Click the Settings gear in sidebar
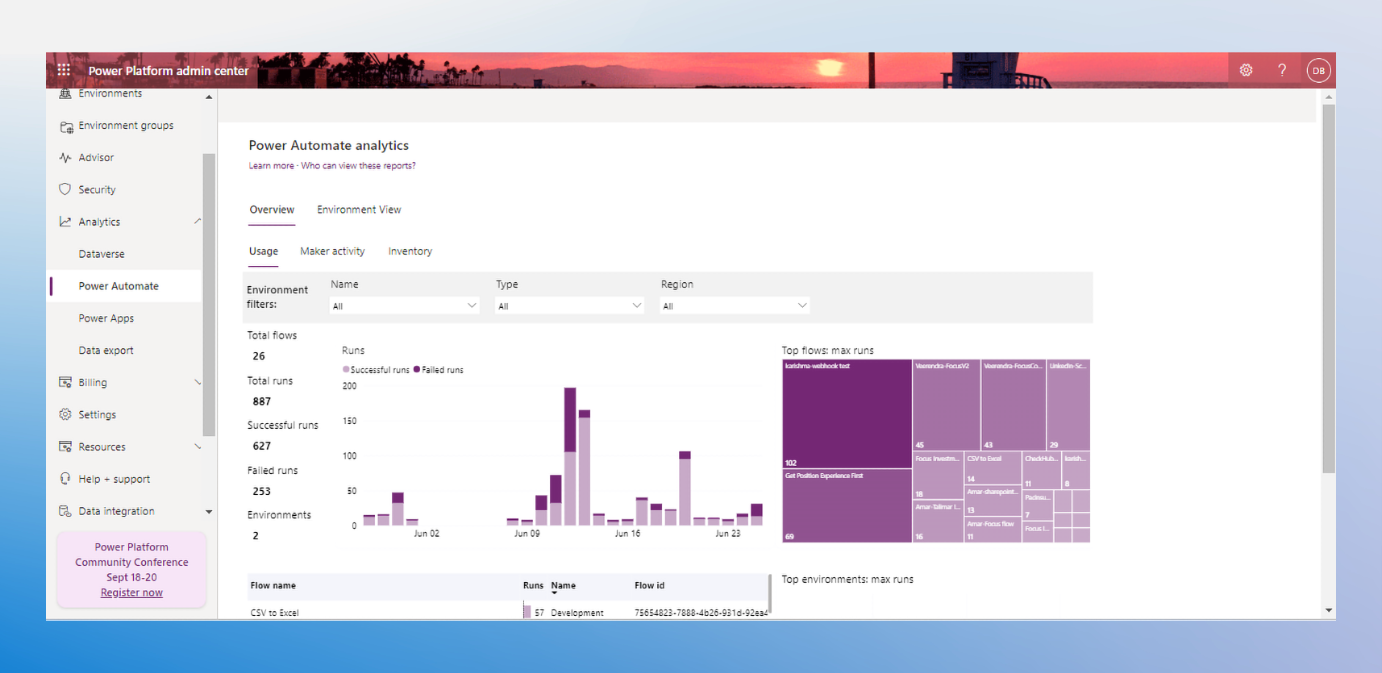The height and width of the screenshot is (673, 1382). coord(65,415)
